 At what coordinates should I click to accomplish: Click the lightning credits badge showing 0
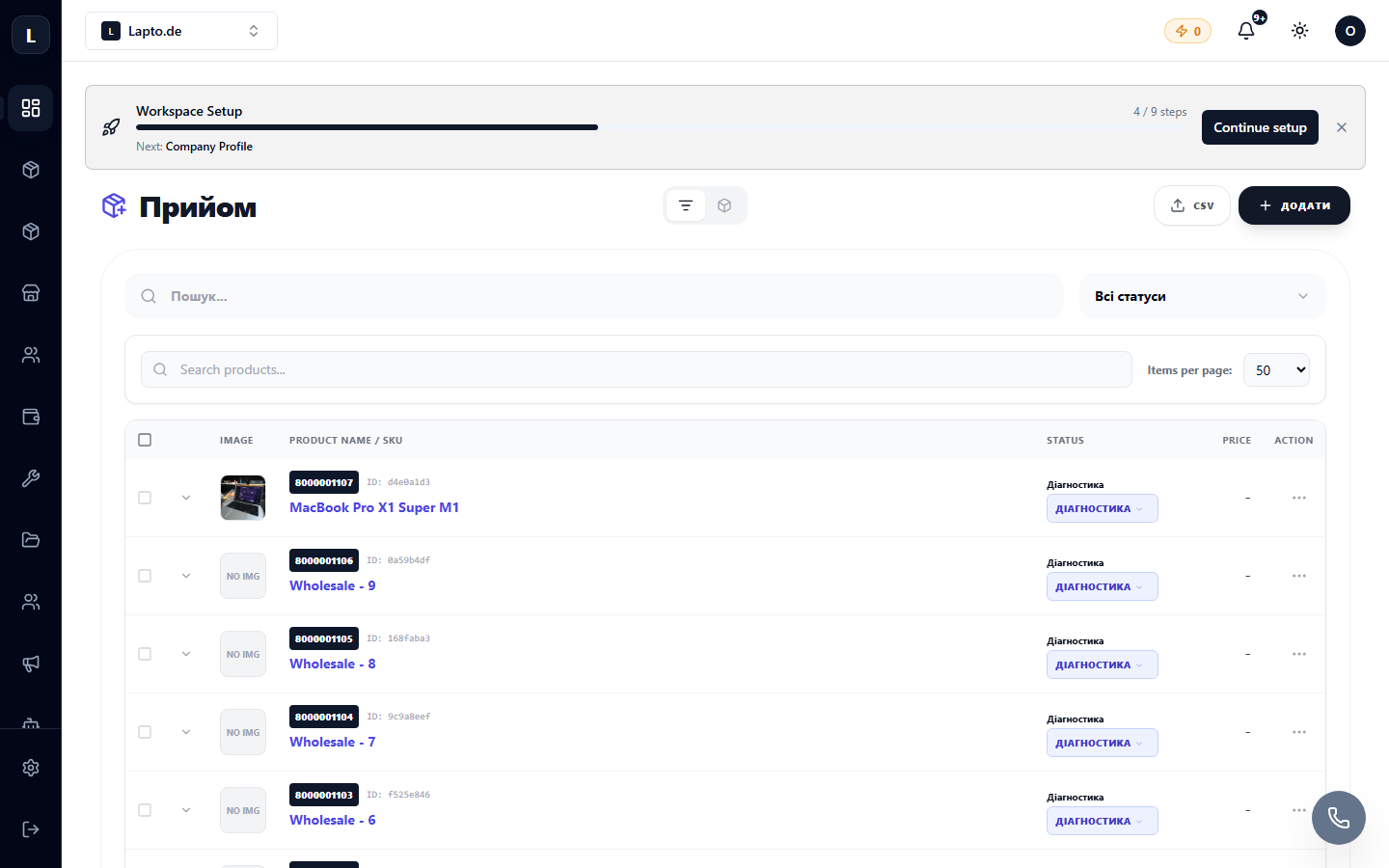(x=1187, y=31)
